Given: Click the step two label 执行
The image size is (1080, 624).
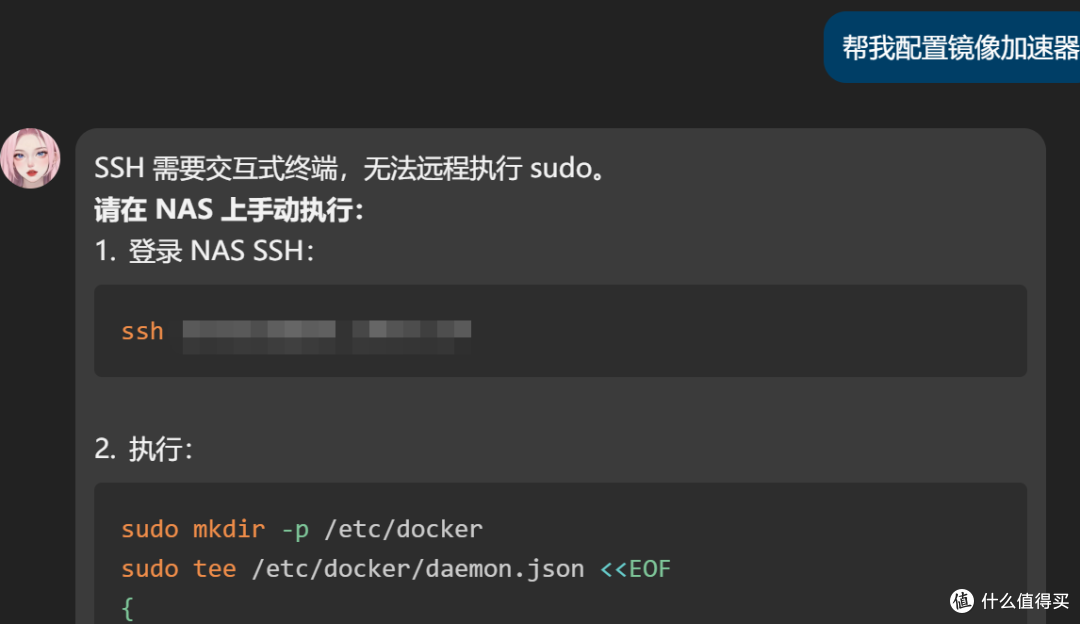Looking at the screenshot, I should click(159, 449).
